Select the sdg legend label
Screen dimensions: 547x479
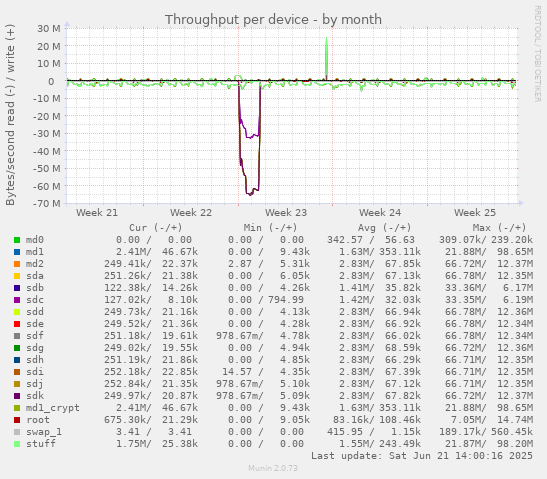pos(35,348)
